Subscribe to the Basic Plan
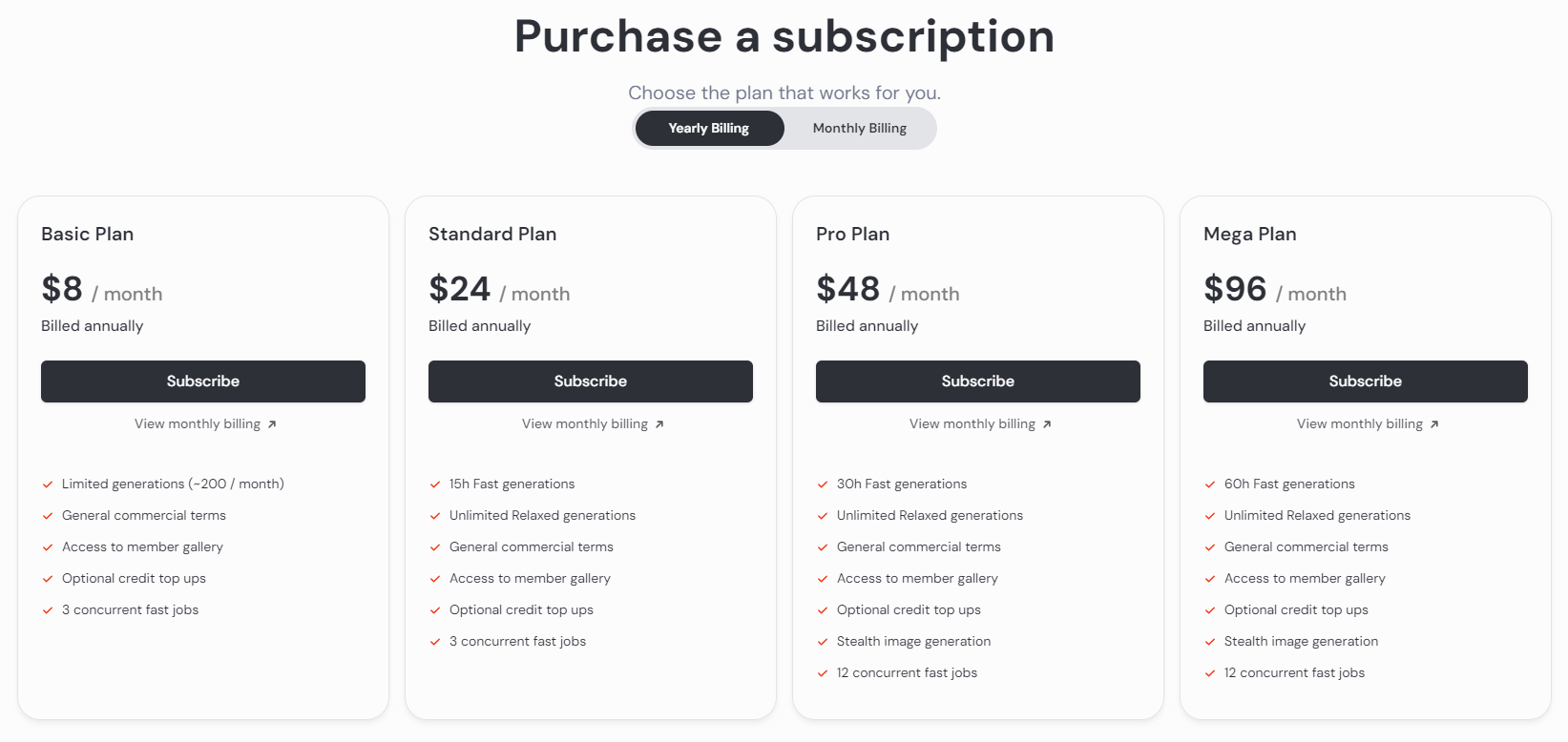 (x=203, y=381)
